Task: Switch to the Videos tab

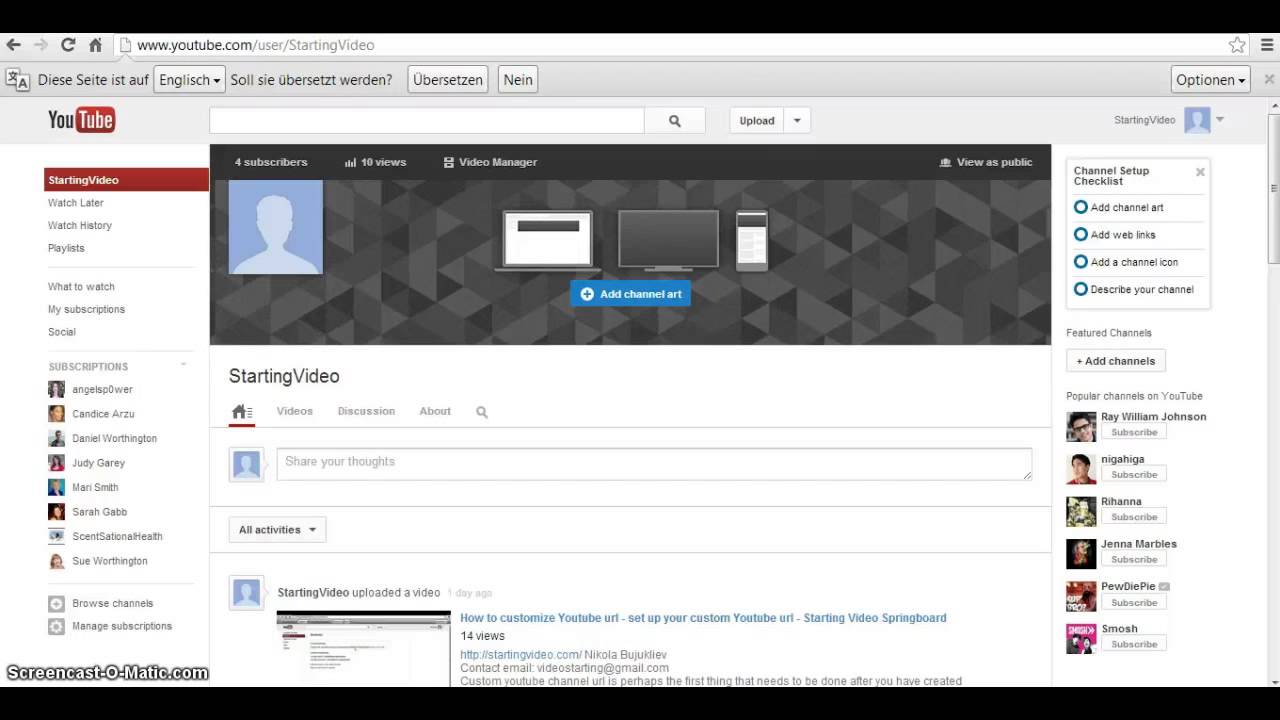Action: [294, 410]
